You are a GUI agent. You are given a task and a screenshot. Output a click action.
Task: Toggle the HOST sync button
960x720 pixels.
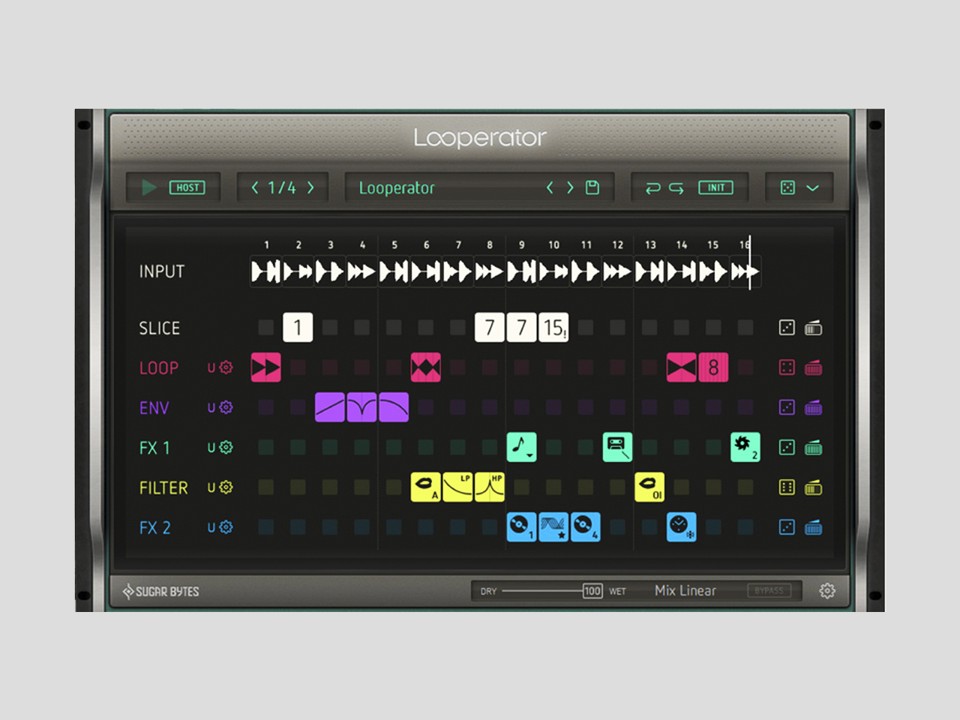pyautogui.click(x=187, y=187)
